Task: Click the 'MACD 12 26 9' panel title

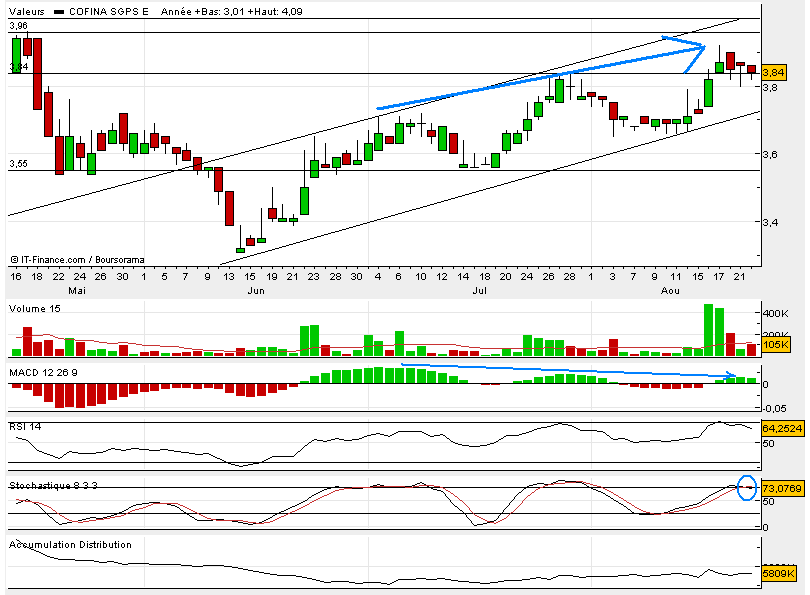Action: [43, 373]
